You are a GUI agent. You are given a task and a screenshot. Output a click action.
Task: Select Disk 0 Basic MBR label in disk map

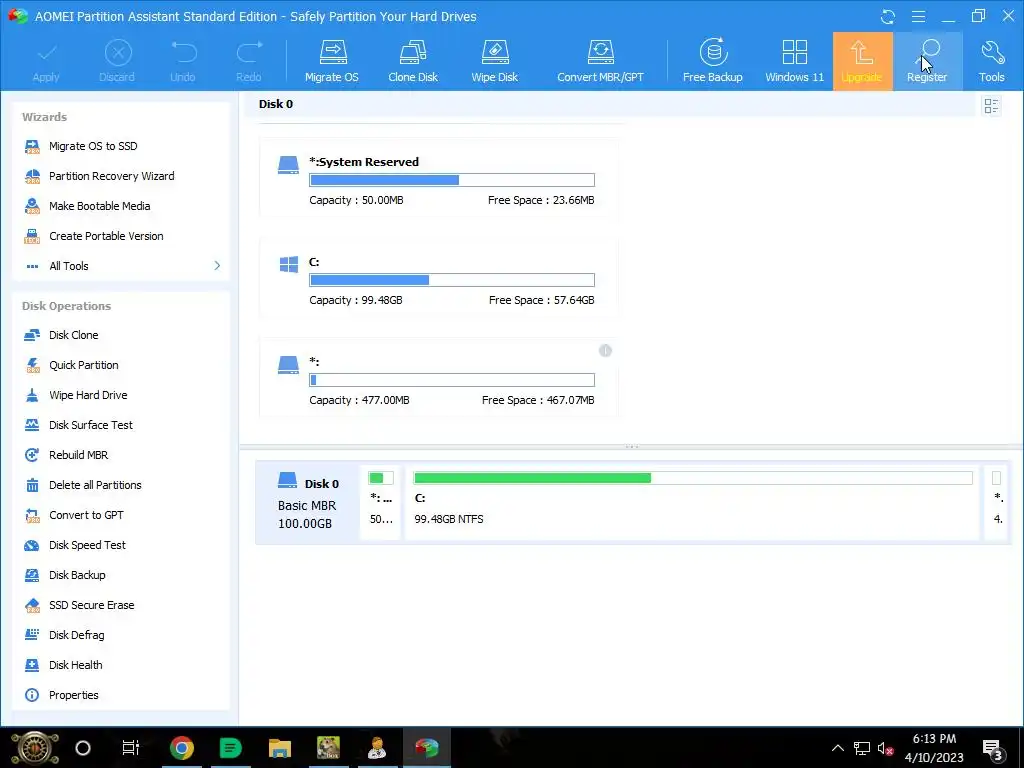(308, 502)
